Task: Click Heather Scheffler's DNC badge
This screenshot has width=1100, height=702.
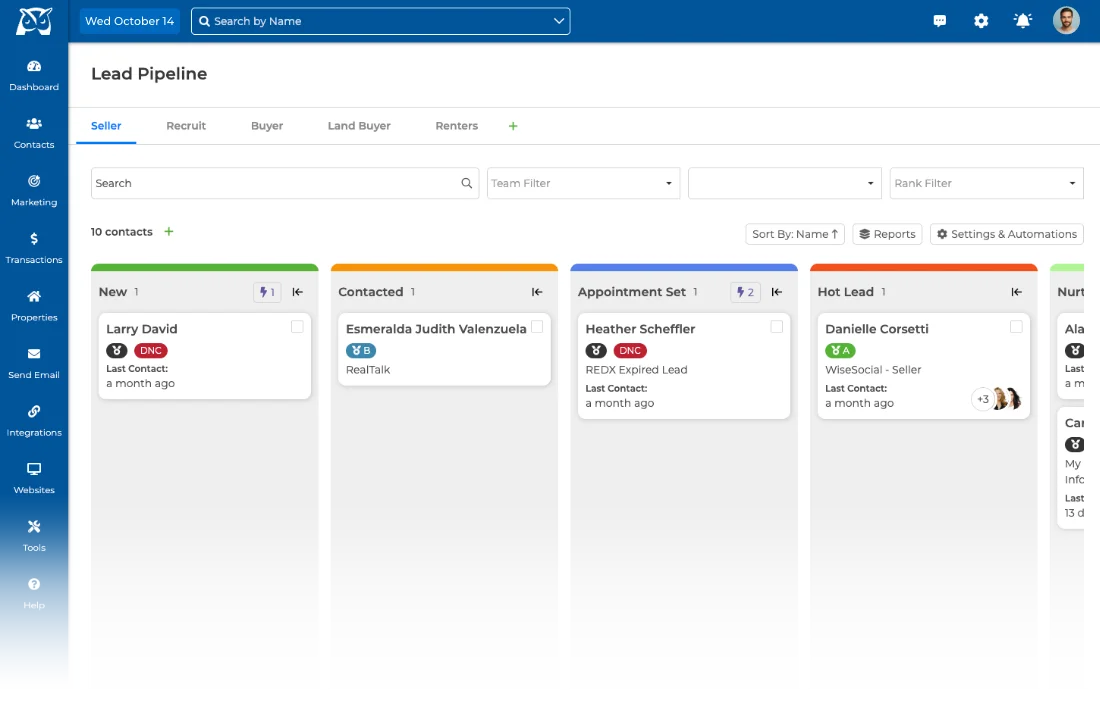Action: (630, 351)
